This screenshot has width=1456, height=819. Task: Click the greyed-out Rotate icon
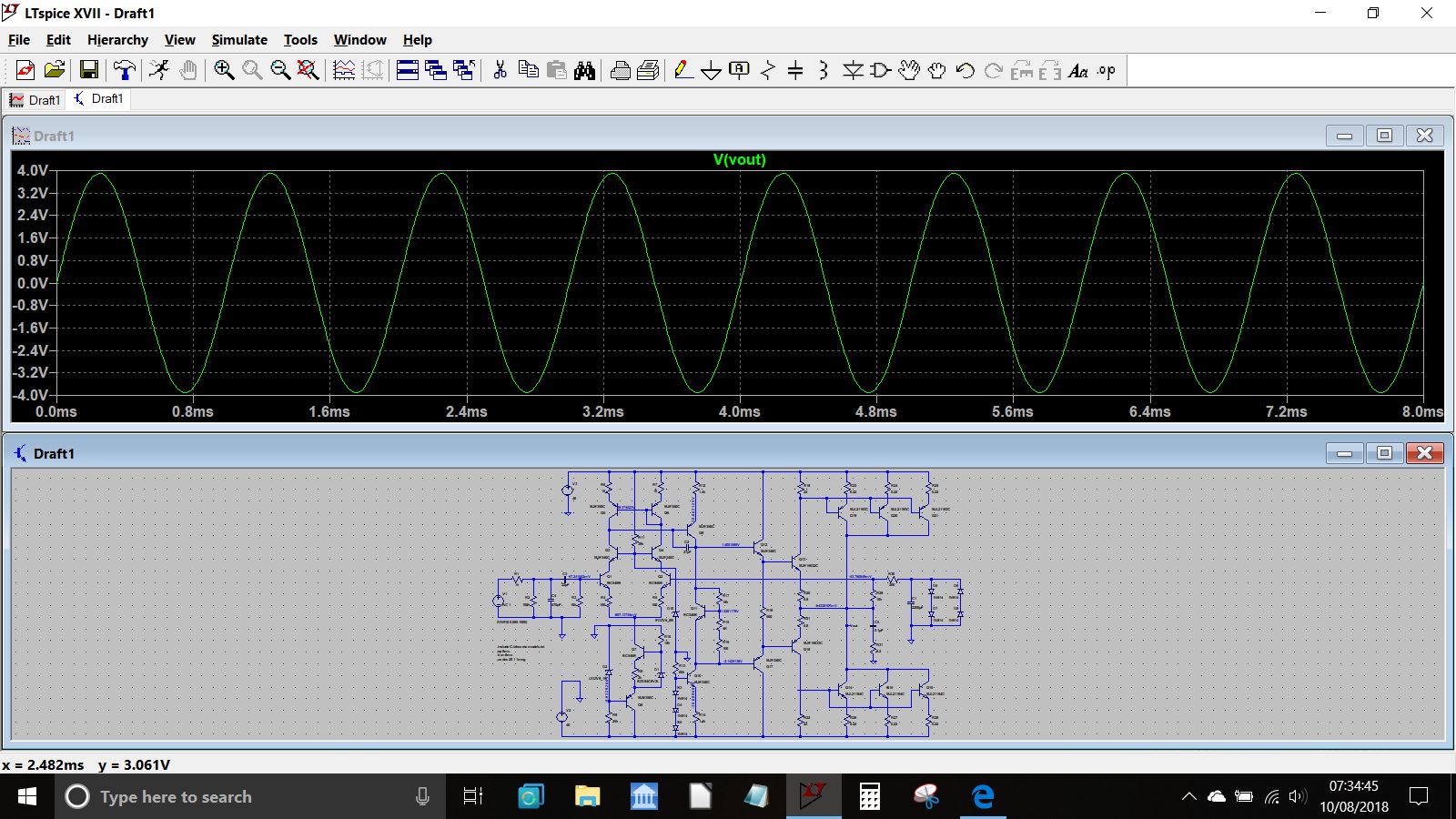1021,70
